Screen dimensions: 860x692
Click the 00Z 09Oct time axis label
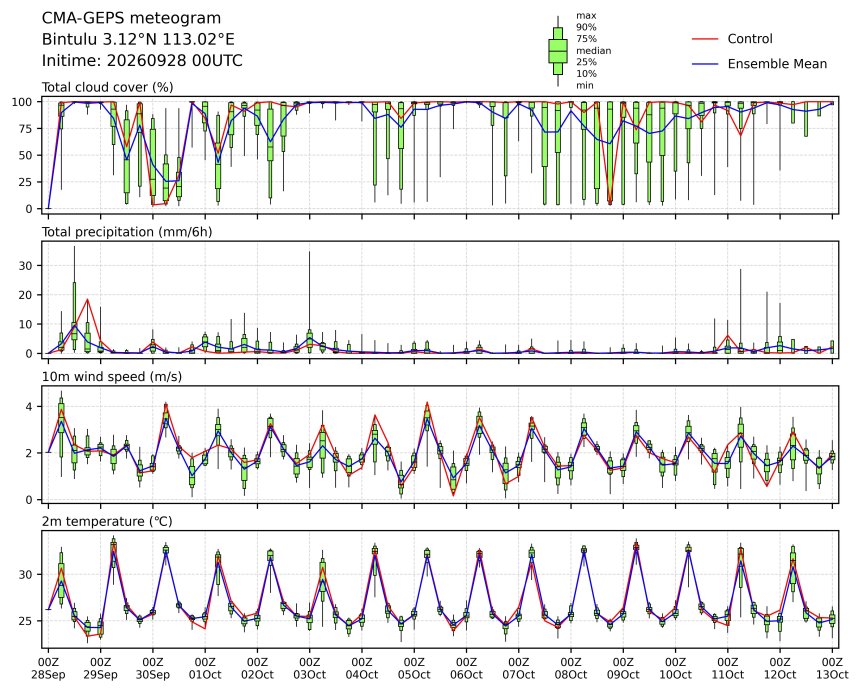pos(623,668)
